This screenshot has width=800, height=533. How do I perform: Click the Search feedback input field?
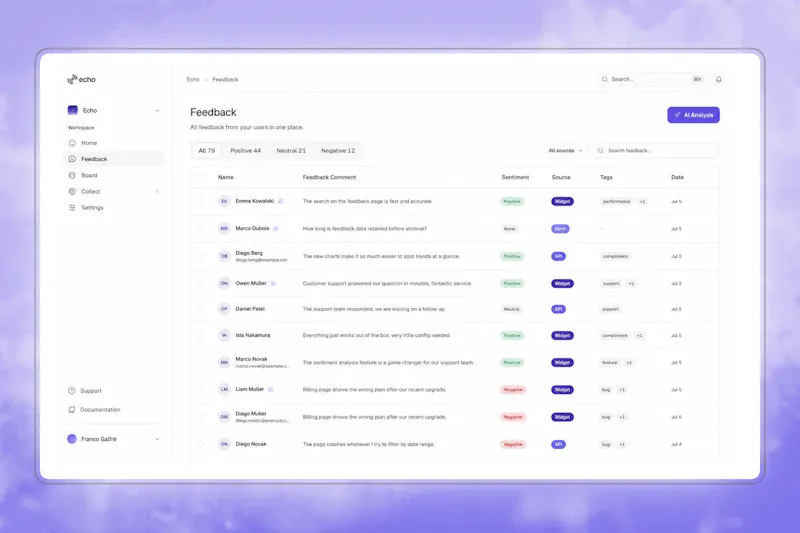(x=656, y=150)
